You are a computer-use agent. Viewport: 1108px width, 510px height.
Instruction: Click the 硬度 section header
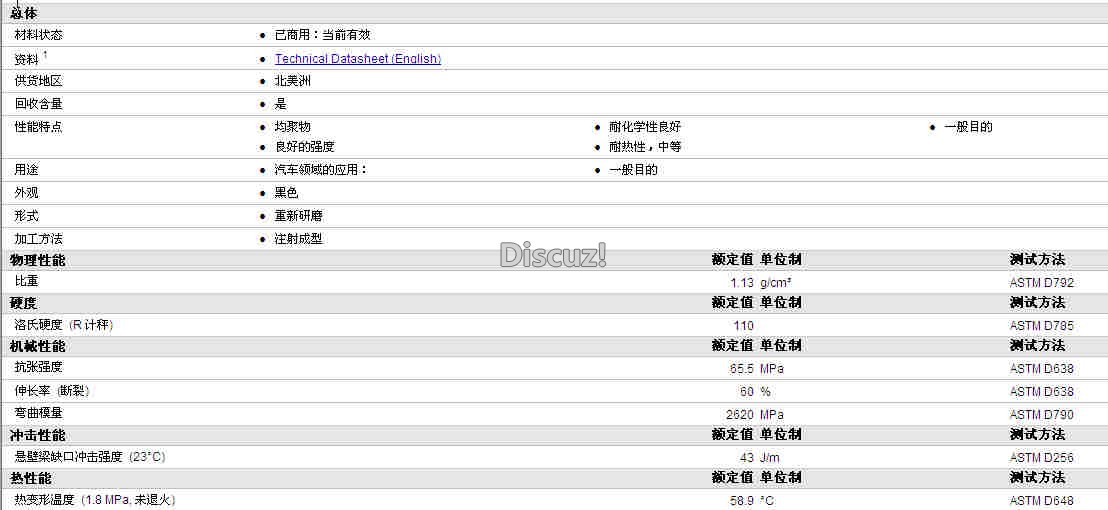pos(24,302)
